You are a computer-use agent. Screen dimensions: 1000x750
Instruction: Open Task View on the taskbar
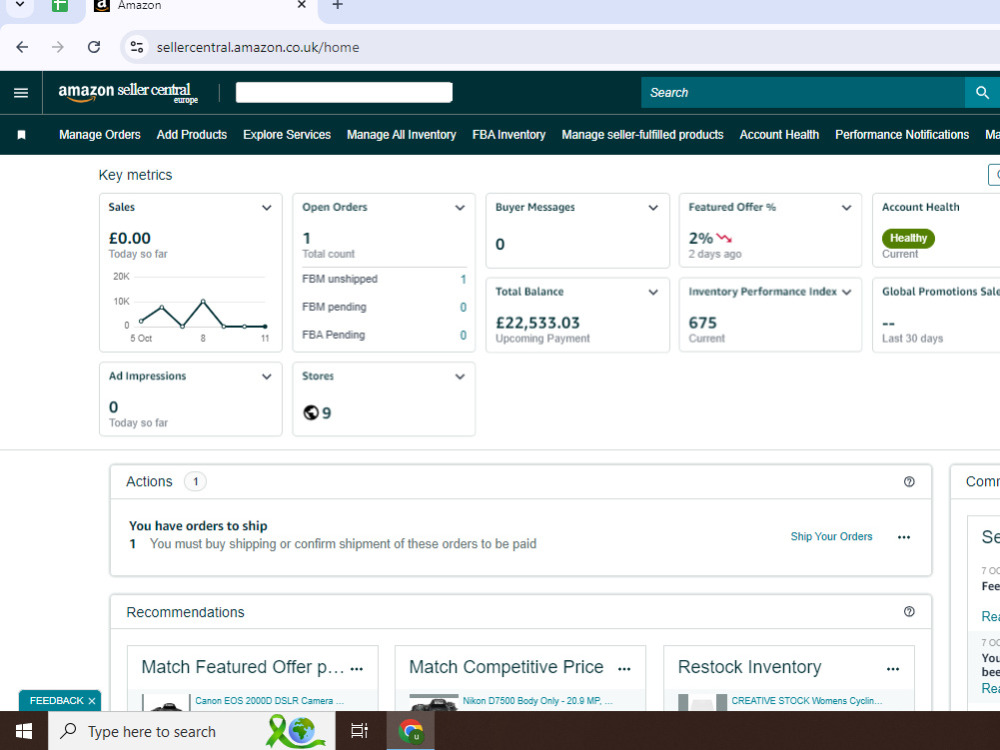click(360, 731)
